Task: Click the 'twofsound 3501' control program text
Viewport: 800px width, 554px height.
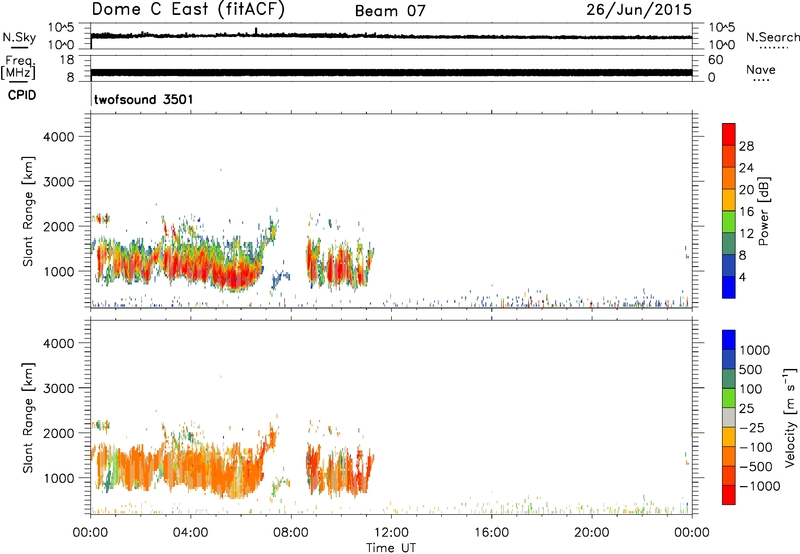Action: [x=143, y=99]
